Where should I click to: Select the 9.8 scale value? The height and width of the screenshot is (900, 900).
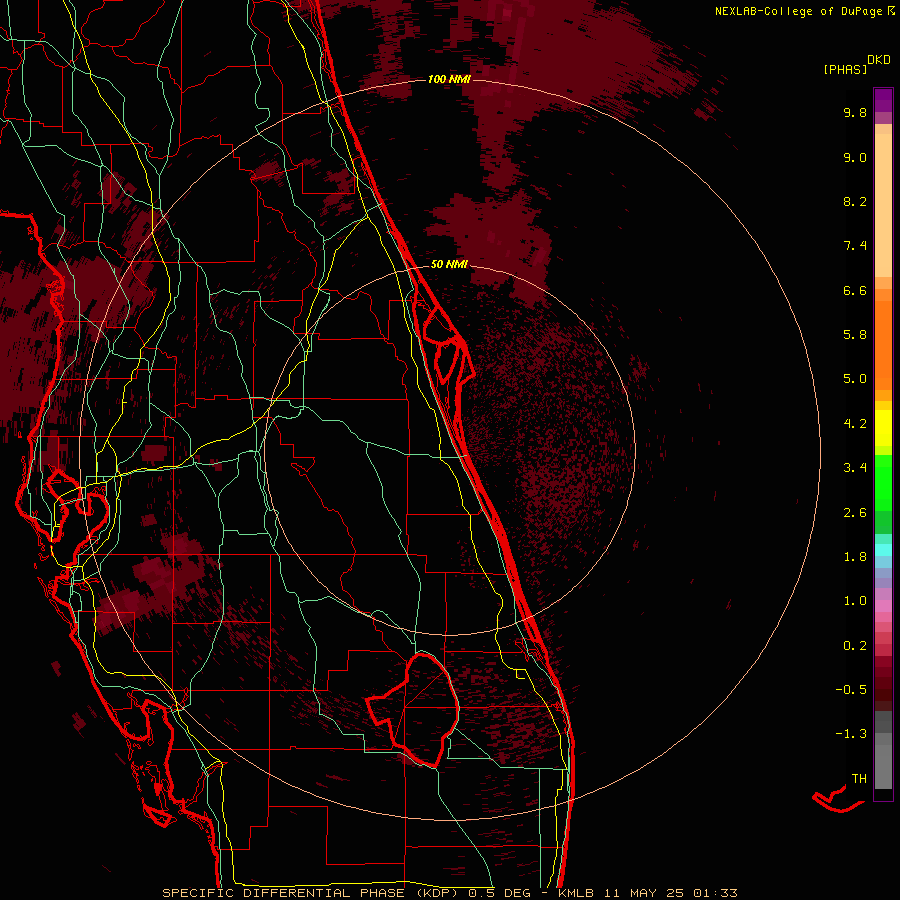tap(855, 113)
